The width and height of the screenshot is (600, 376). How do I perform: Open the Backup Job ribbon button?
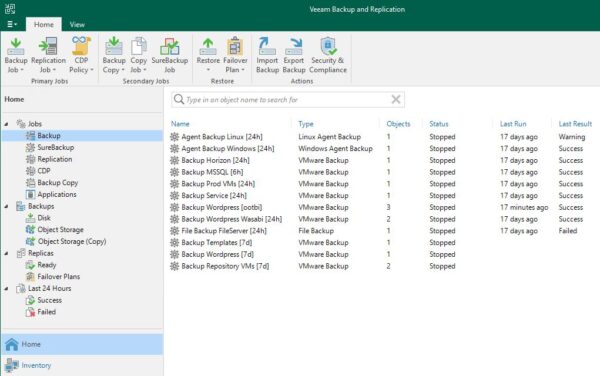[16, 55]
